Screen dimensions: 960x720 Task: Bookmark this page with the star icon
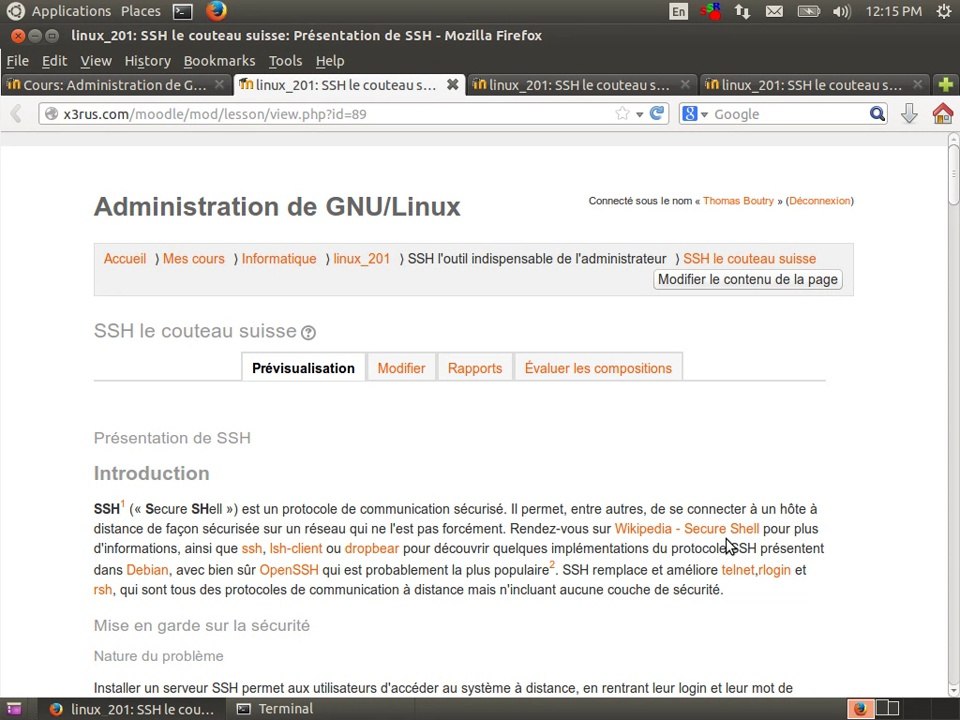[622, 114]
